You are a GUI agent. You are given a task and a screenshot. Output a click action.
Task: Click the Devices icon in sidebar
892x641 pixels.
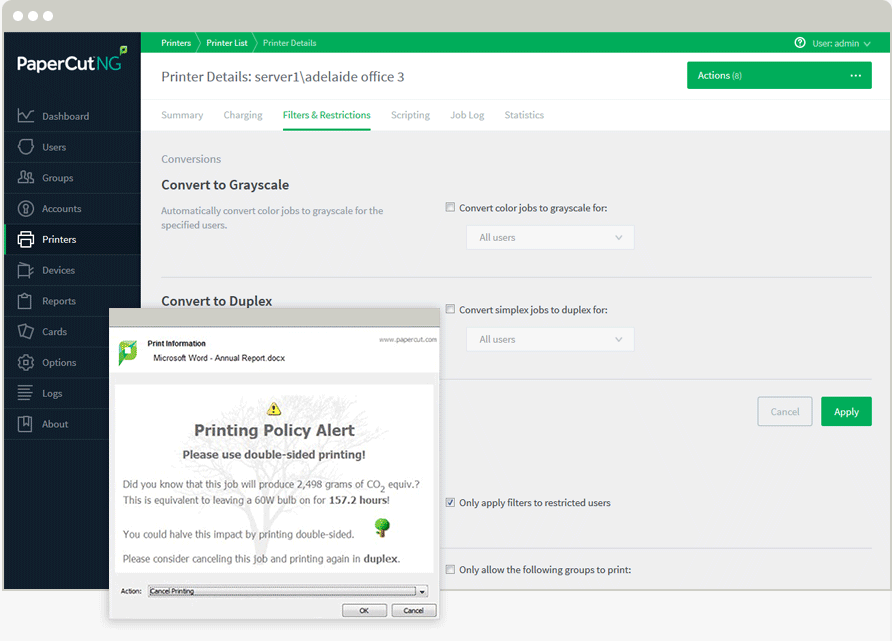[26, 270]
